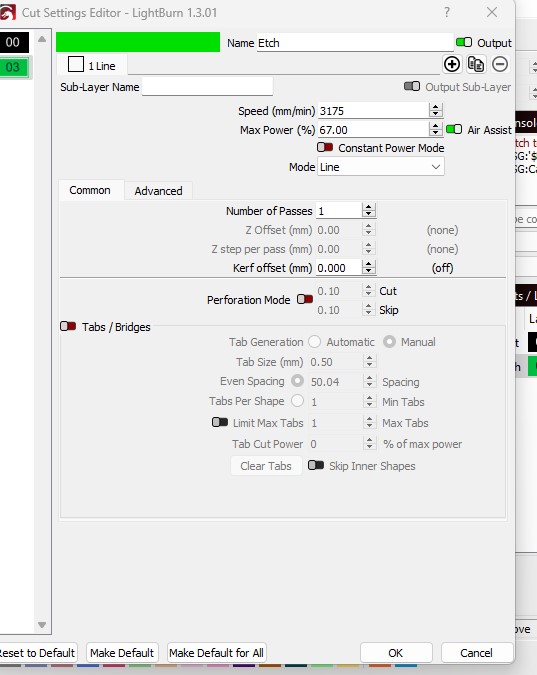Image resolution: width=537 pixels, height=675 pixels.
Task: Close the Cut Settings Editor window
Action: pos(492,12)
